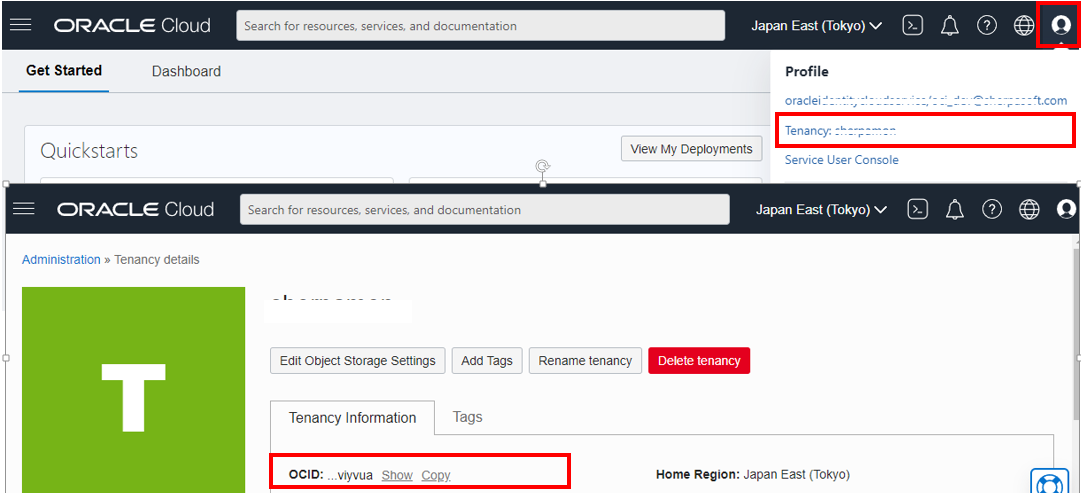The height and width of the screenshot is (493, 1081).
Task: Expand Japan East (Tokyo) region in top header
Action: pos(817,26)
